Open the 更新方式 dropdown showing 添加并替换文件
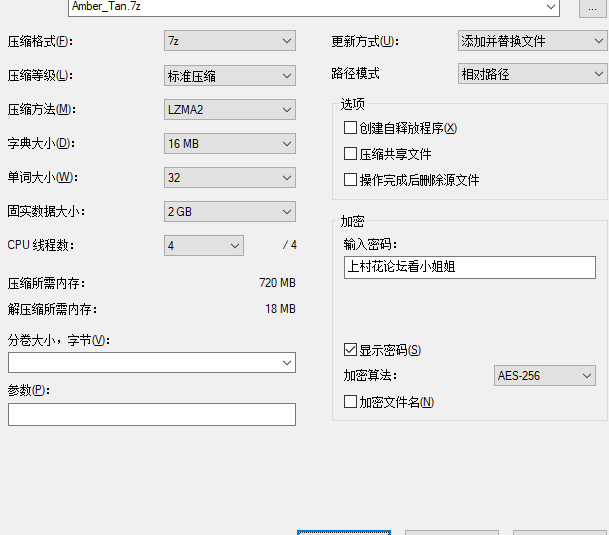The width and height of the screenshot is (609, 535). pyautogui.click(x=531, y=41)
